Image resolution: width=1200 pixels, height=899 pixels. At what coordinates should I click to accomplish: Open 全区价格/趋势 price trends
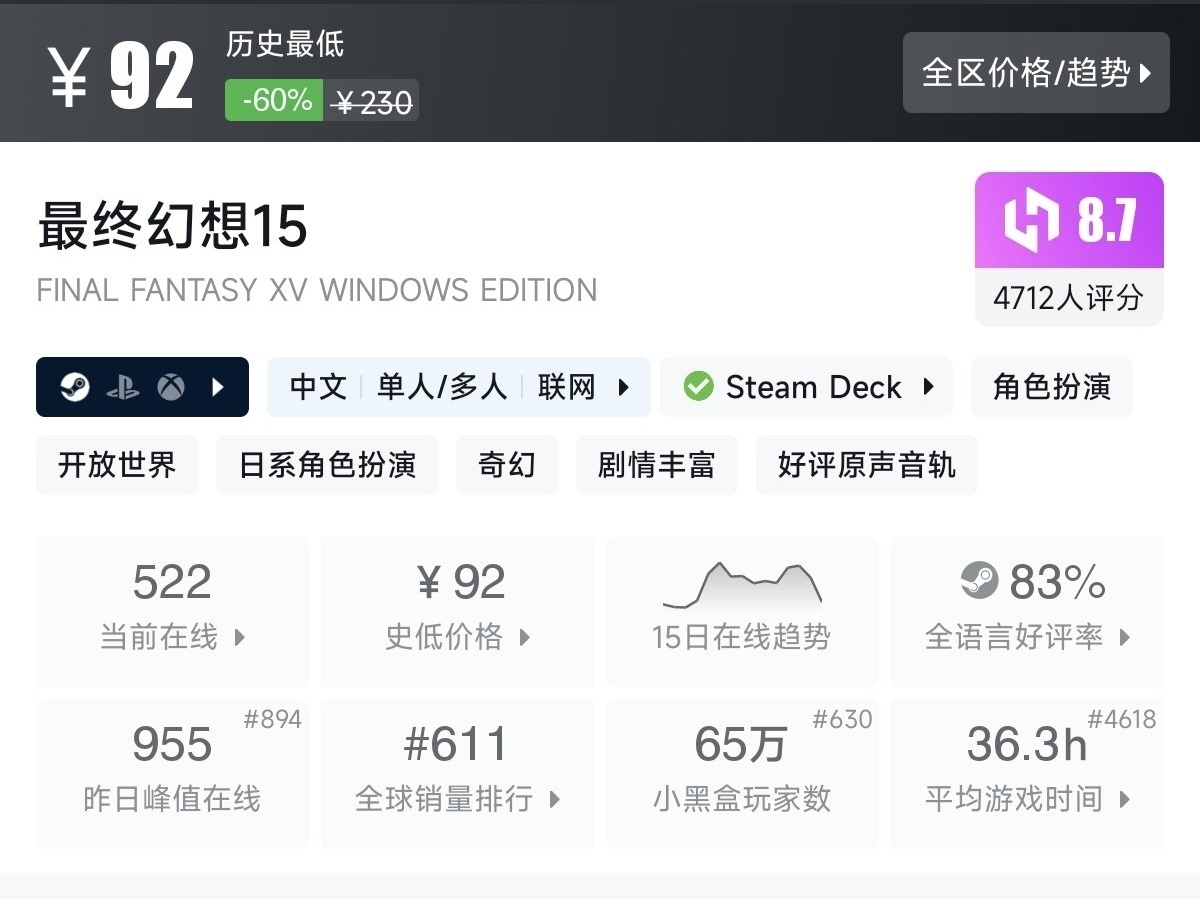(1036, 73)
